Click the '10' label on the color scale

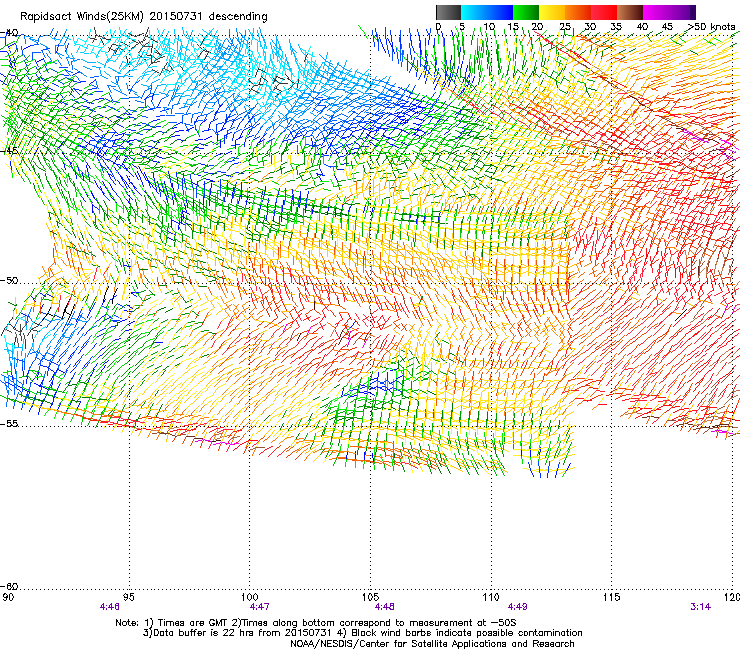(489, 27)
